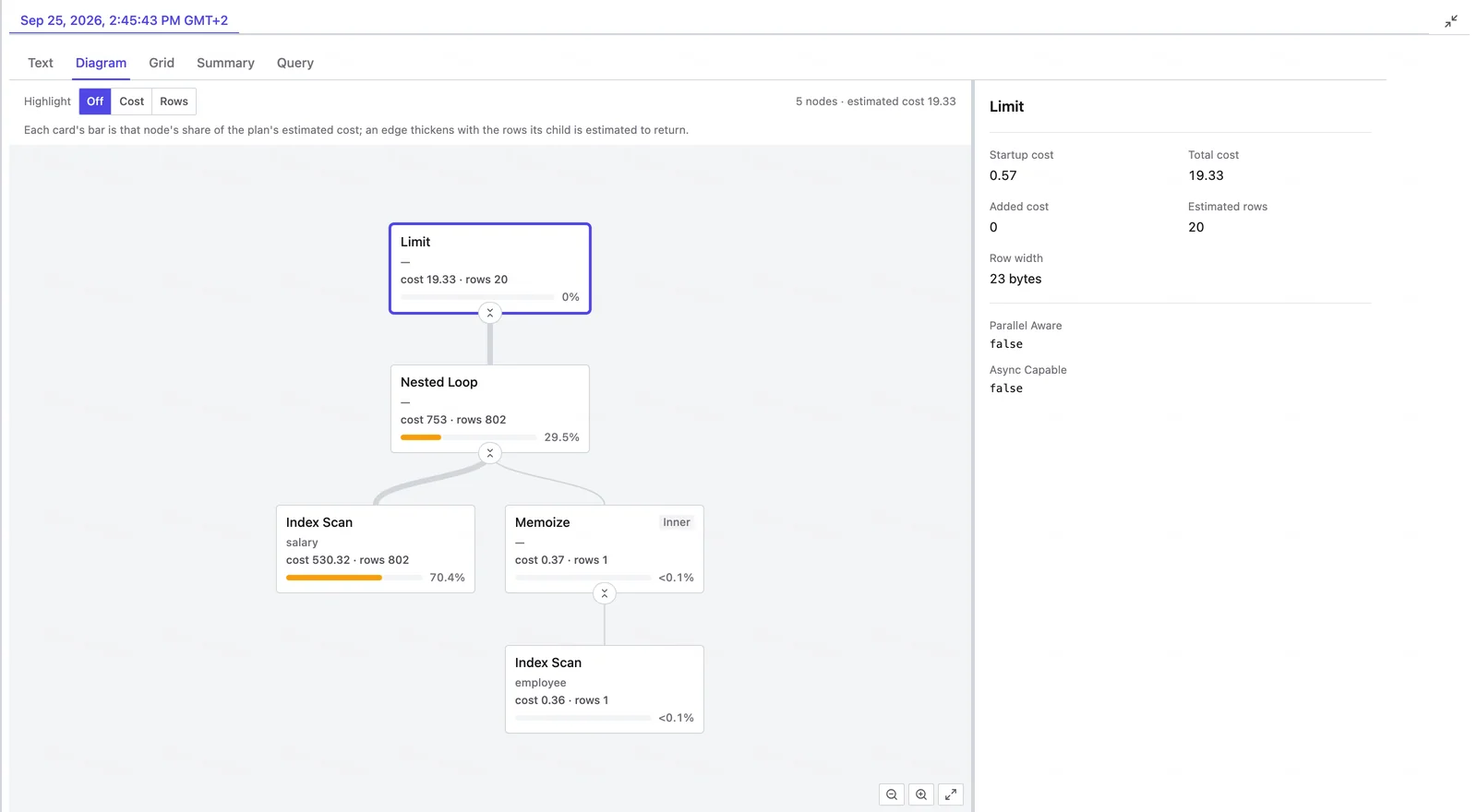Zoom out the plan diagram

(892, 794)
